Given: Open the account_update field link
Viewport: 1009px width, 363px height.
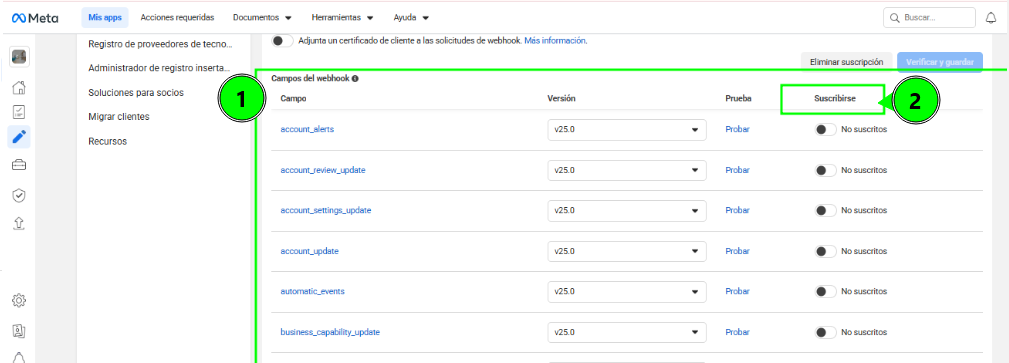Looking at the screenshot, I should [x=310, y=251].
